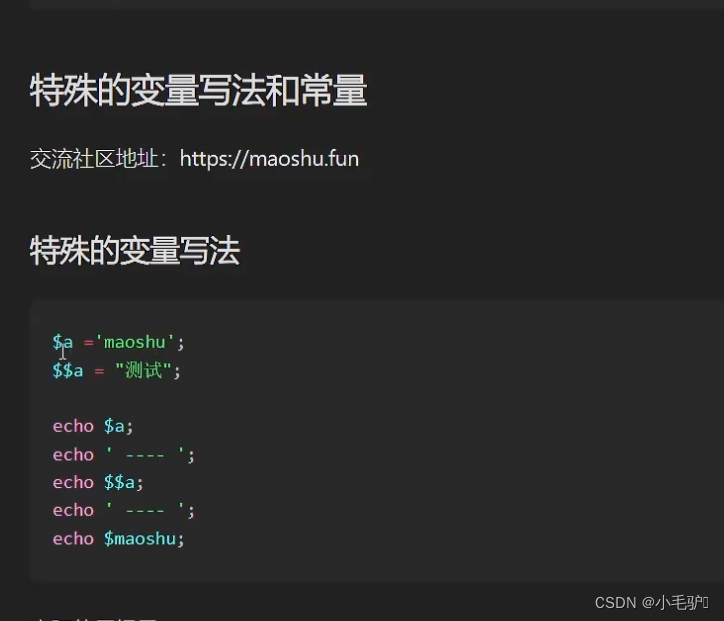Click the first echo ' ---- ' separator line
The height and width of the screenshot is (621, 724).
pos(124,455)
